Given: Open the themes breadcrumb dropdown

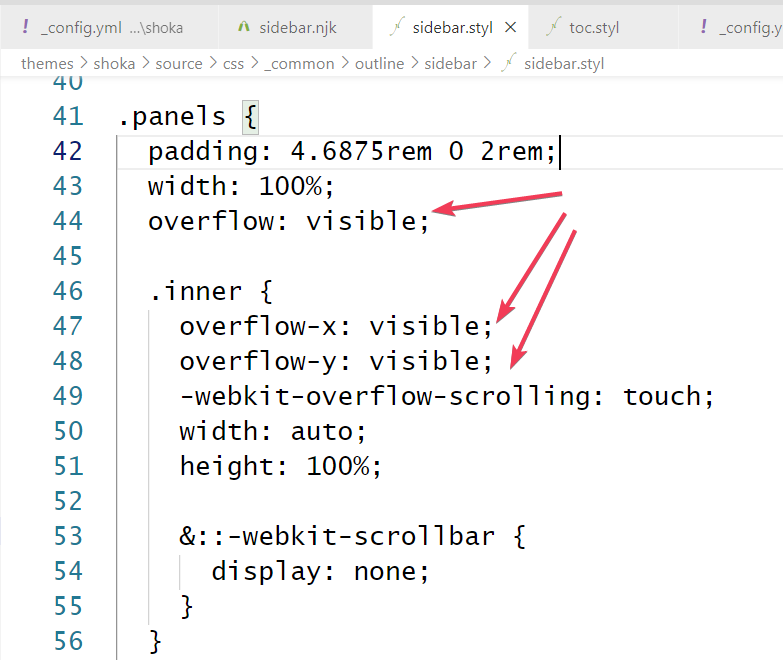Looking at the screenshot, I should [x=47, y=63].
